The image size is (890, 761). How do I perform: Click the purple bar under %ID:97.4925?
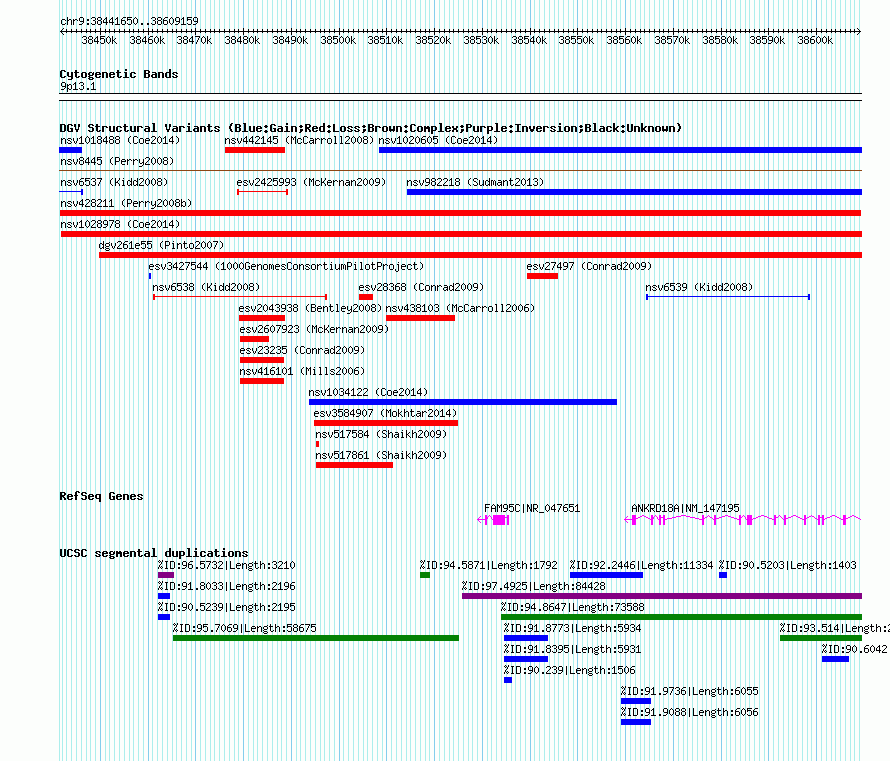coord(662,596)
